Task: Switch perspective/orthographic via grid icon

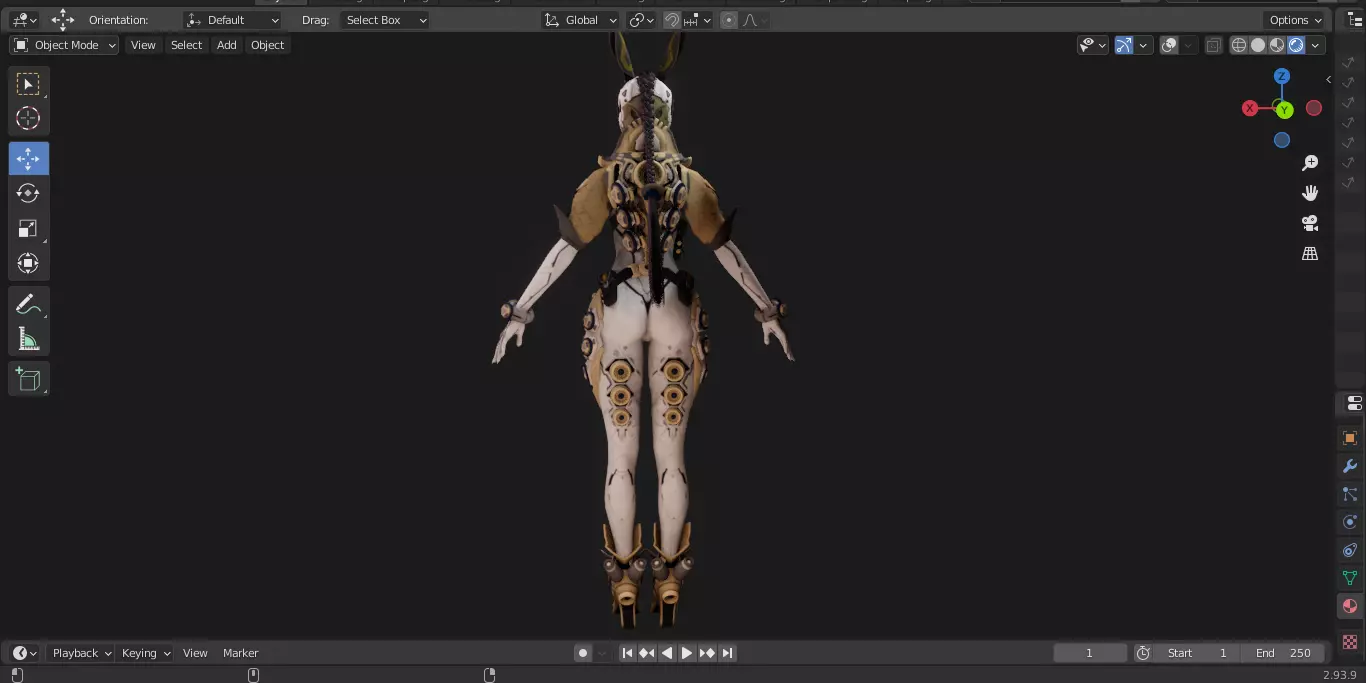Action: click(1310, 253)
